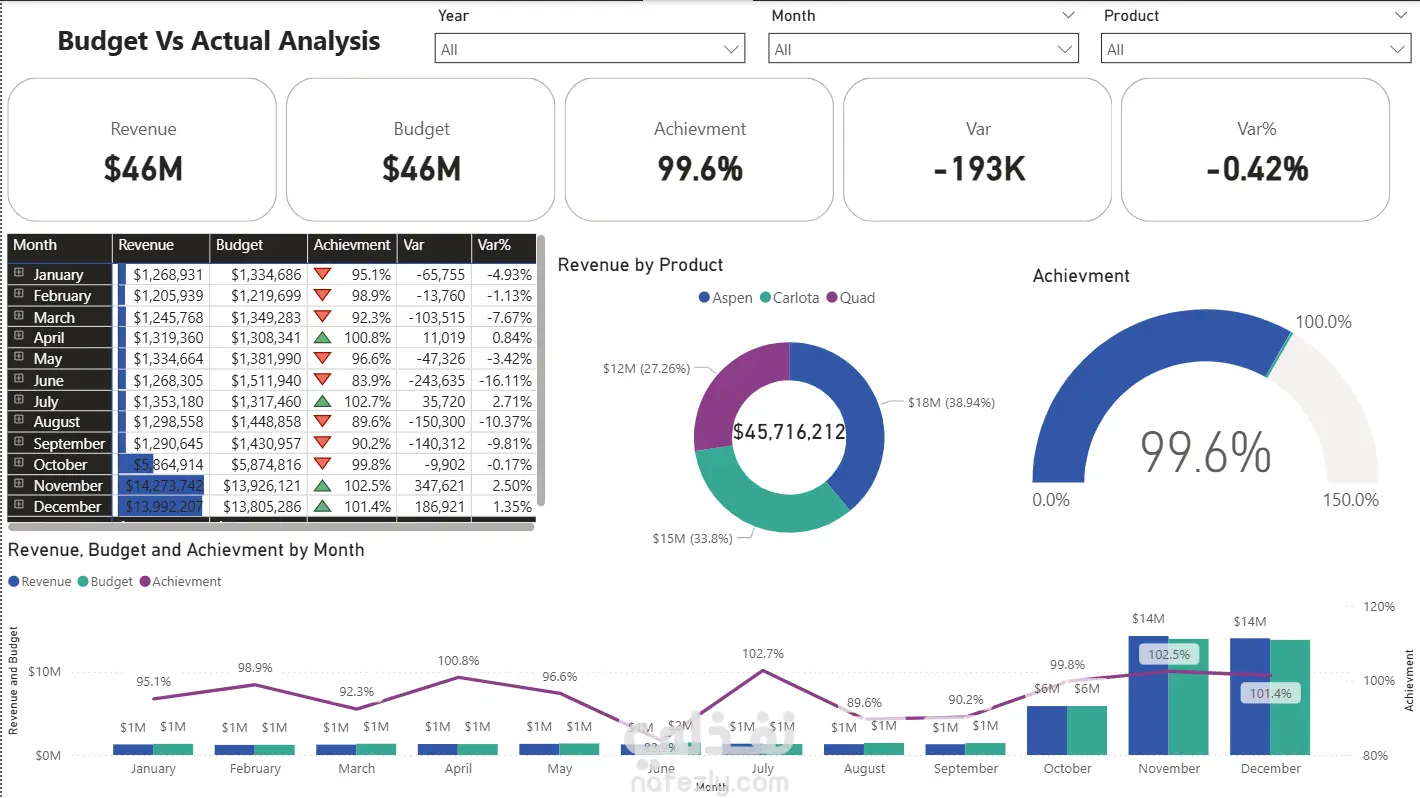
Task: Expand the January row in the table
Action: (19, 273)
